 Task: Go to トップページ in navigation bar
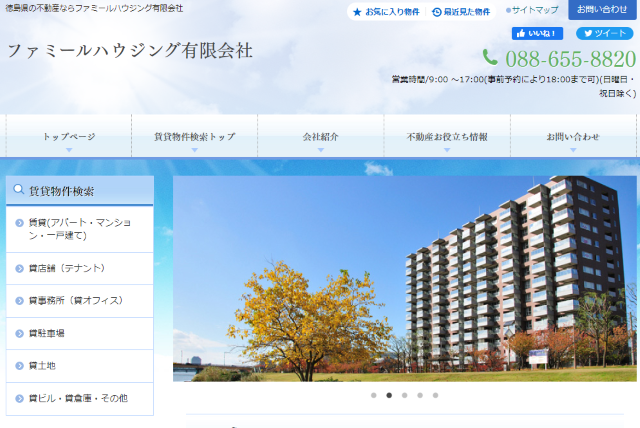[69, 137]
